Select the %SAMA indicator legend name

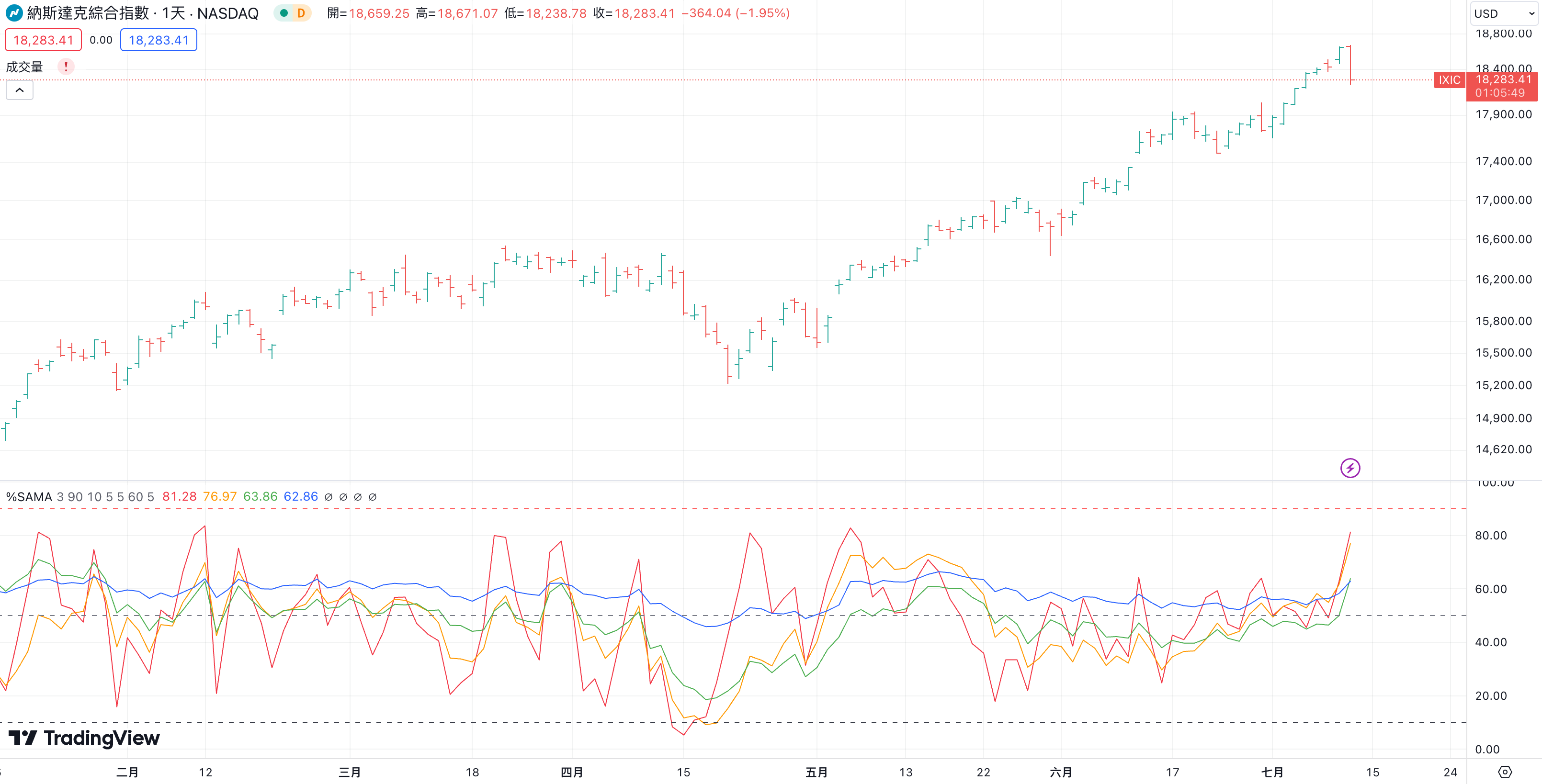pos(29,497)
